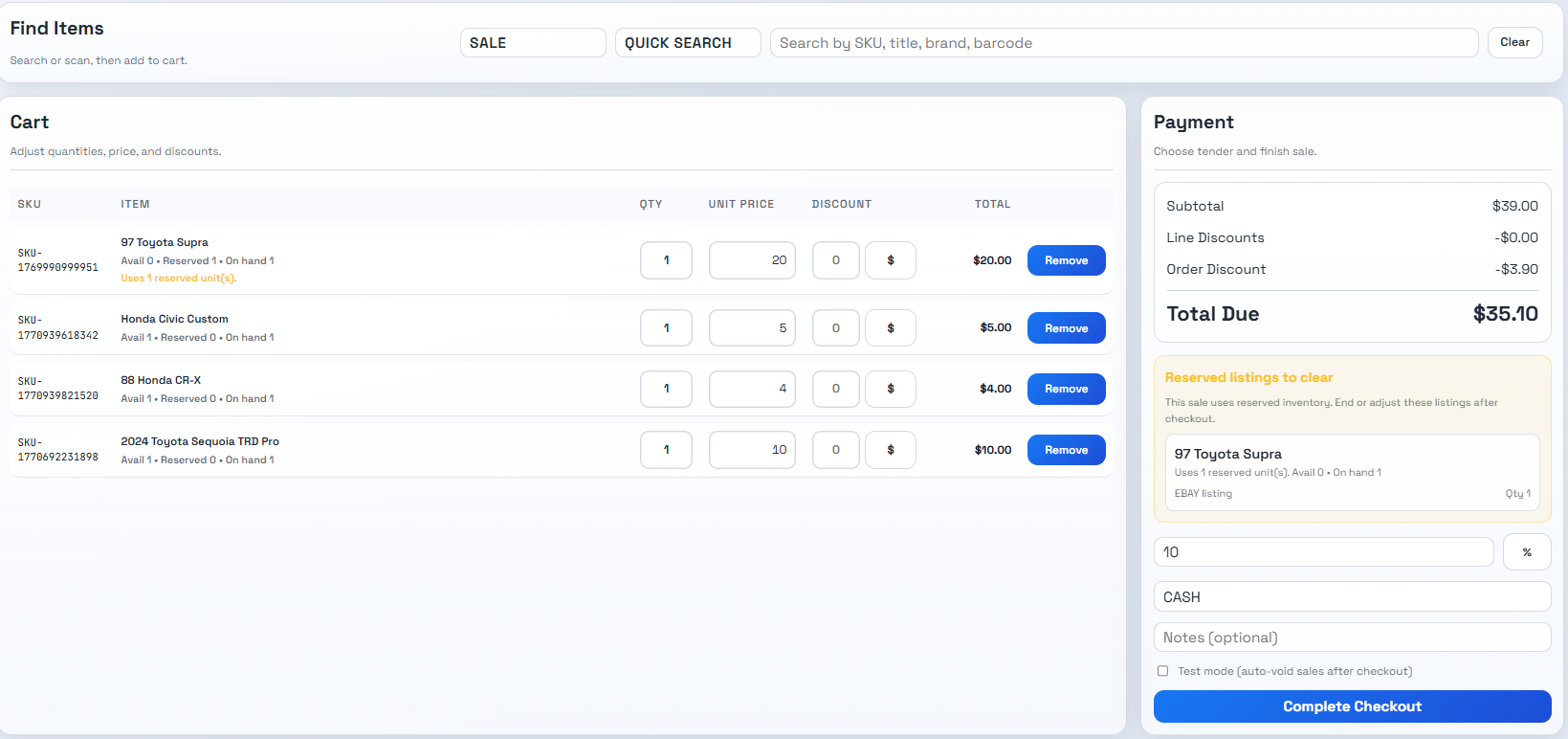Edit unit price for 88 Honda CR-X
Image resolution: width=1568 pixels, height=739 pixels.
(752, 389)
